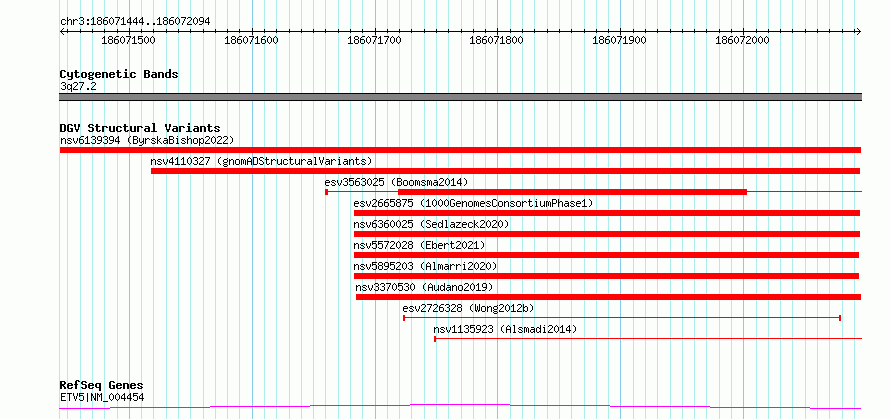Select the red bar under nsv5895203
This screenshot has height=419, width=890.
(x=606, y=276)
